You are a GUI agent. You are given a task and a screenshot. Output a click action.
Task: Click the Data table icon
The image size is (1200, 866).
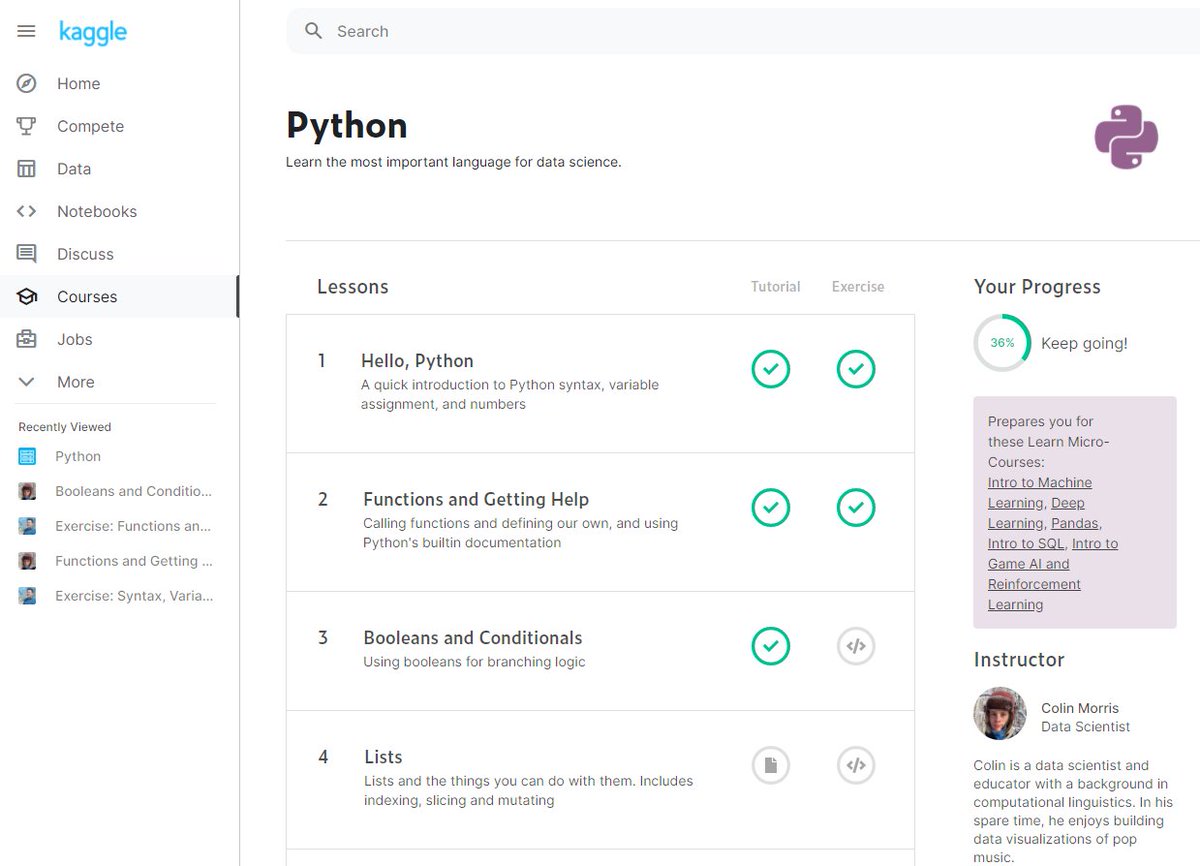(27, 169)
